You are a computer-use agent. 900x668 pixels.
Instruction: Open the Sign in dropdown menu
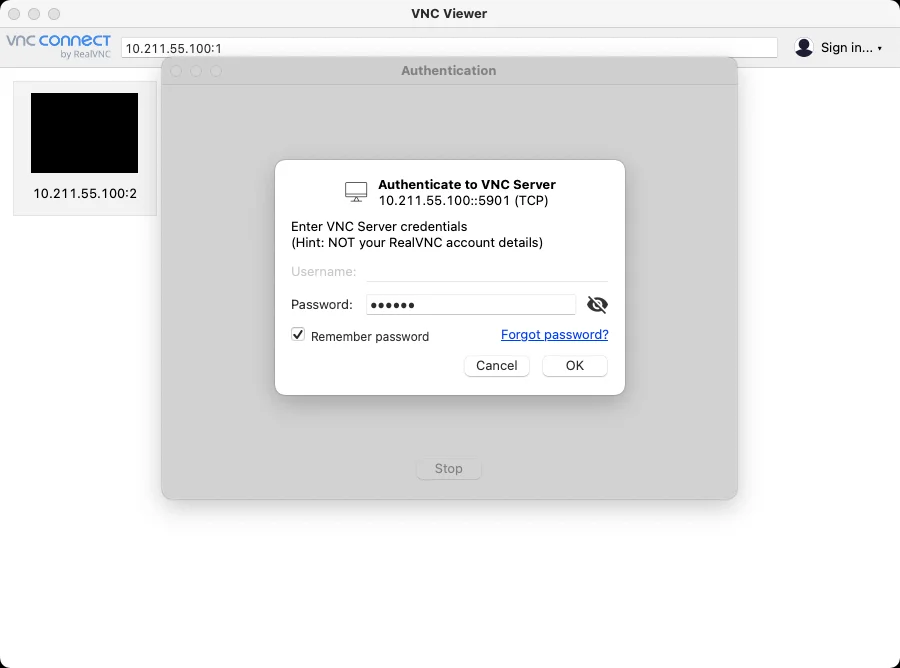tap(846, 47)
